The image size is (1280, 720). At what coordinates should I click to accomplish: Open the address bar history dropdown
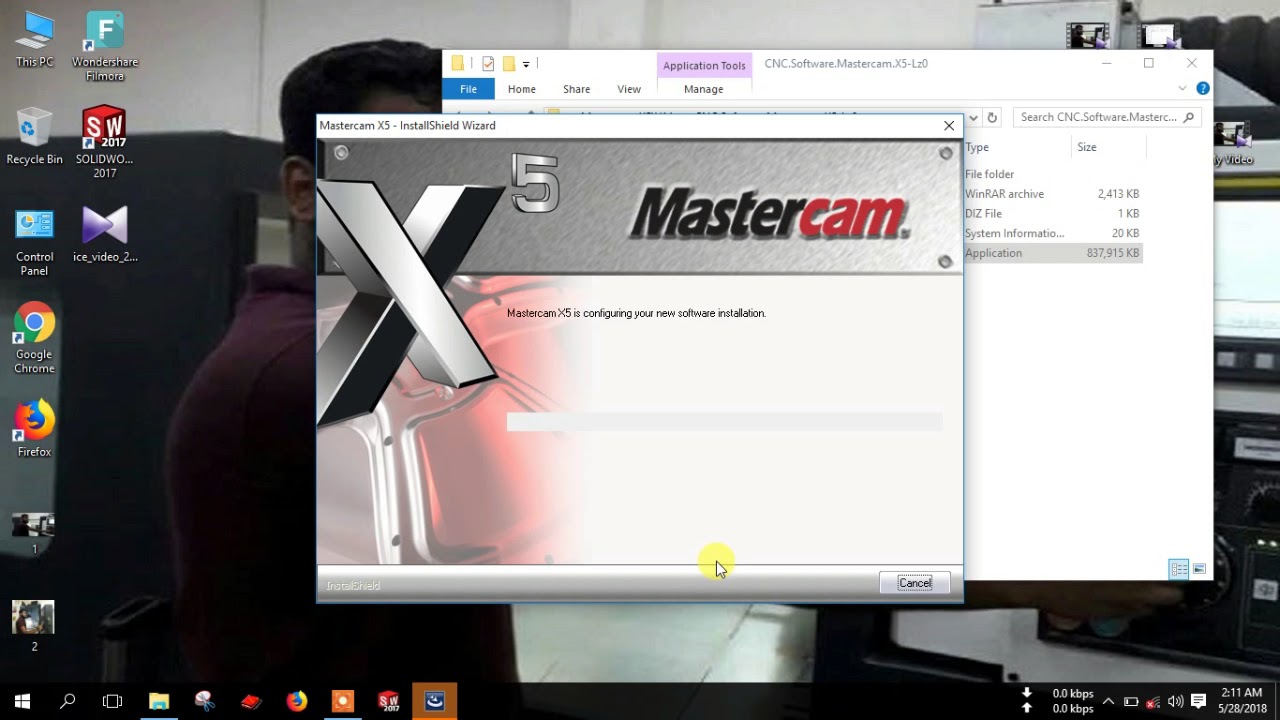(973, 117)
